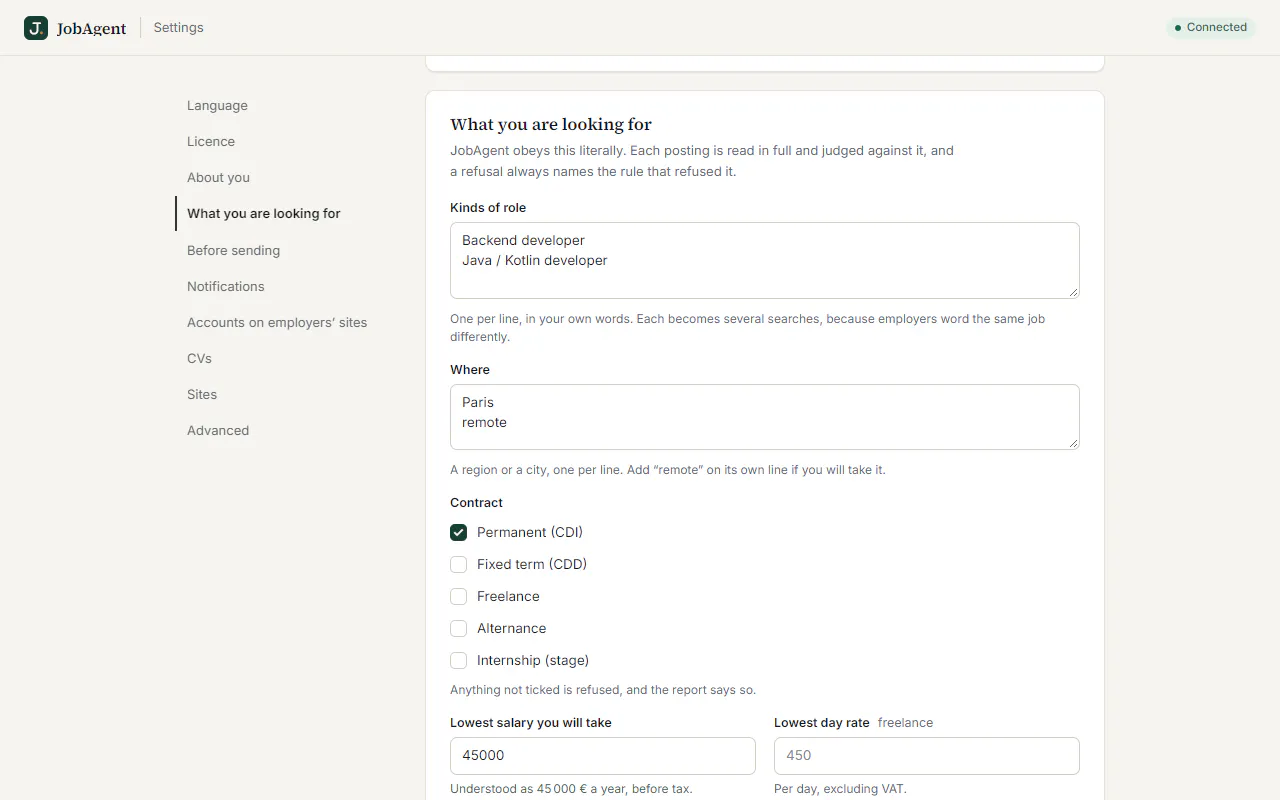The width and height of the screenshot is (1280, 800).
Task: Click the Connected status badge
Action: point(1211,27)
